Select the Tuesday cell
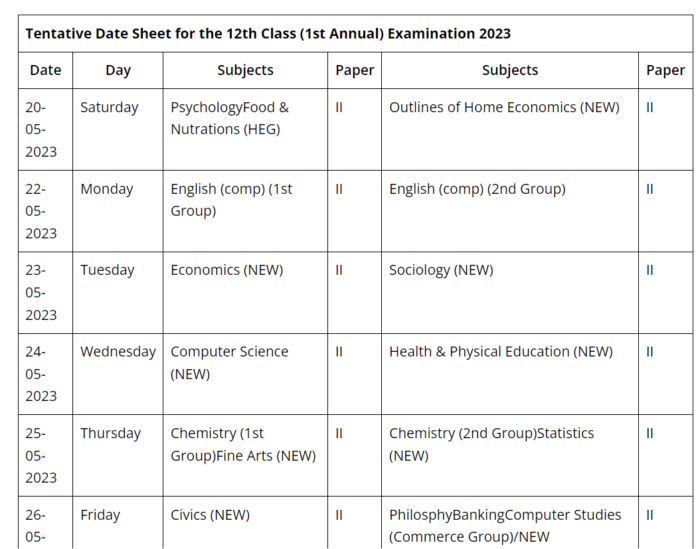Screen dimensions: 696x549 (x=107, y=270)
